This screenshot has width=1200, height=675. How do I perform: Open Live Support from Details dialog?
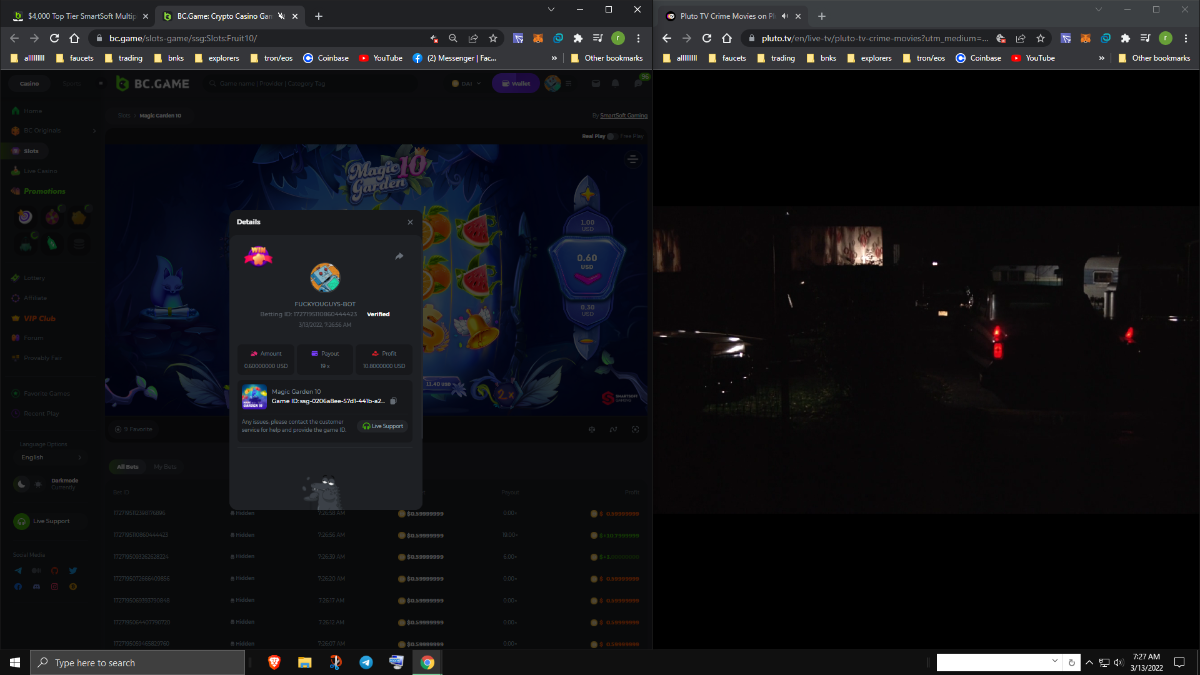384,426
